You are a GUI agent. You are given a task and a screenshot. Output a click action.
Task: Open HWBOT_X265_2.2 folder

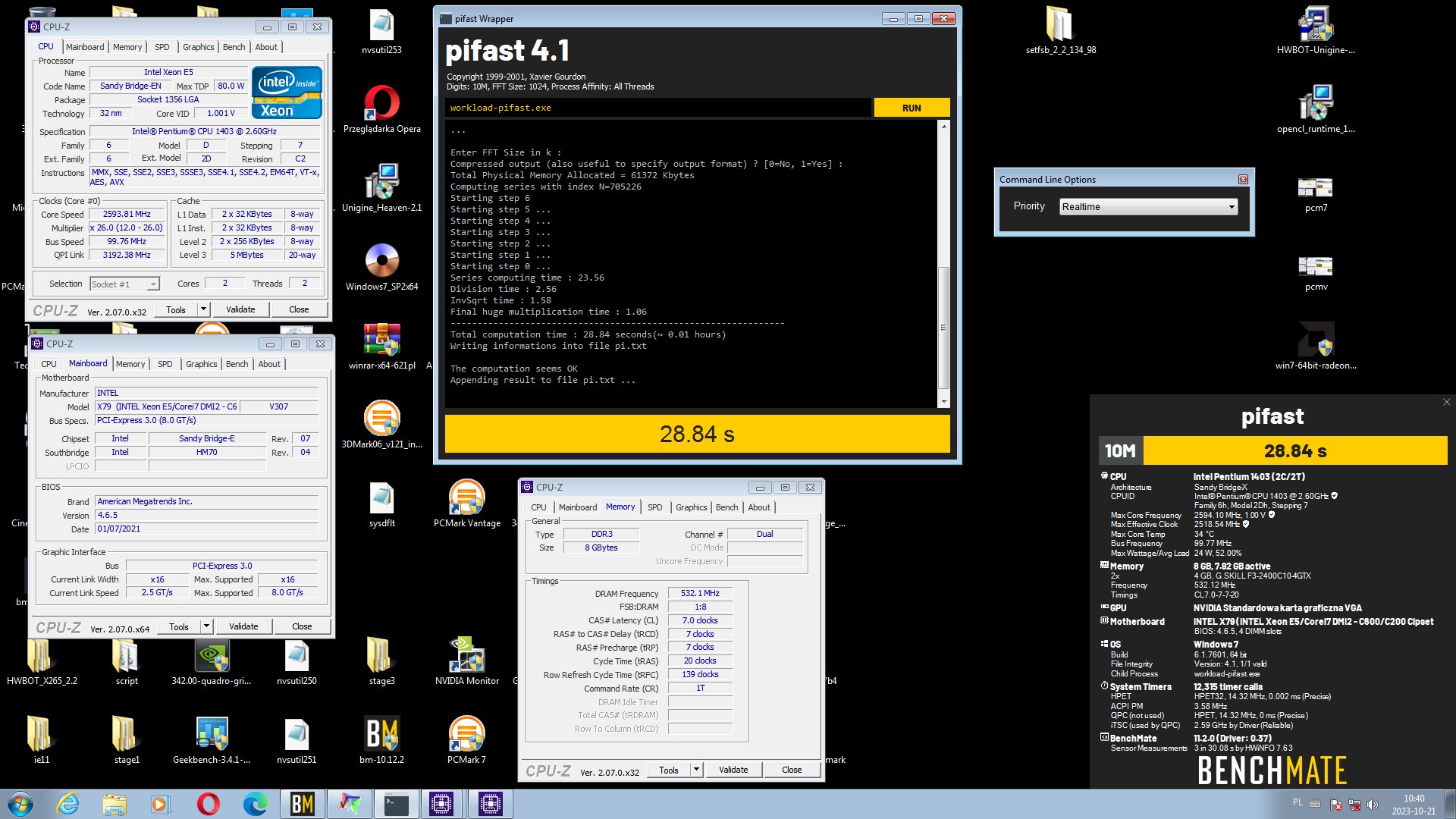[x=42, y=662]
